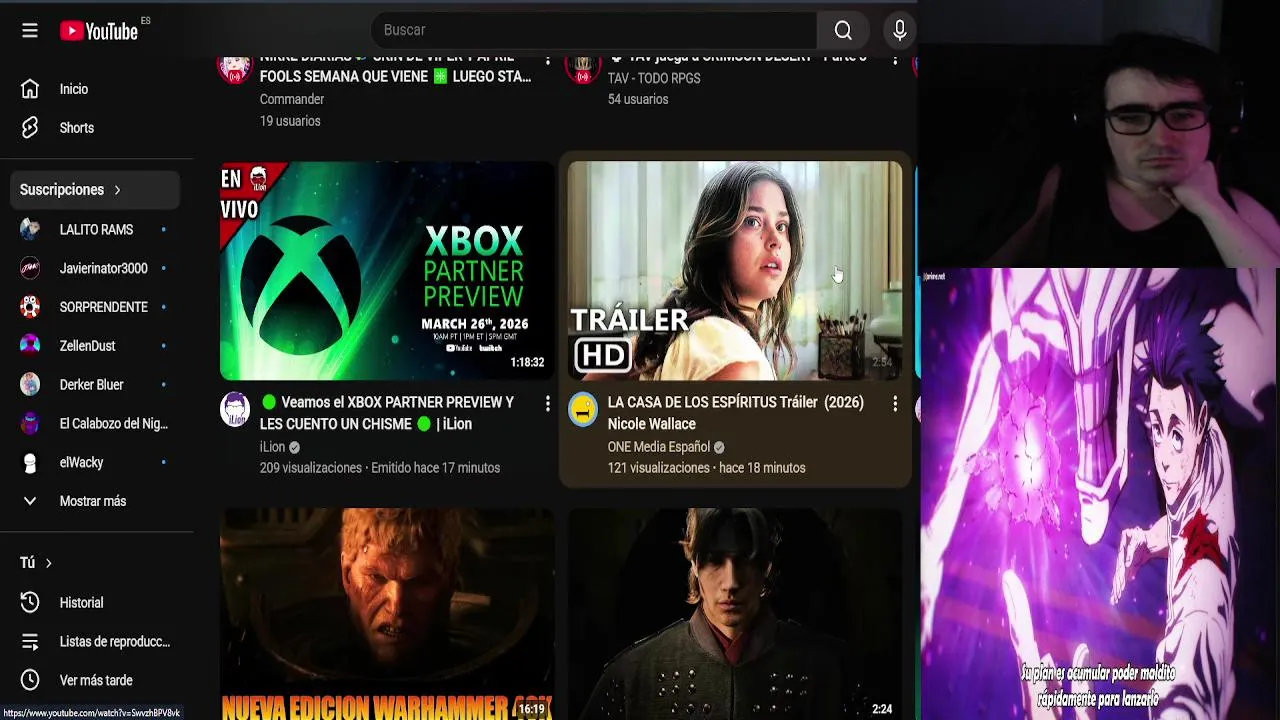This screenshot has width=1280, height=720.
Task: Click the iLion channel avatar
Action: click(x=235, y=409)
